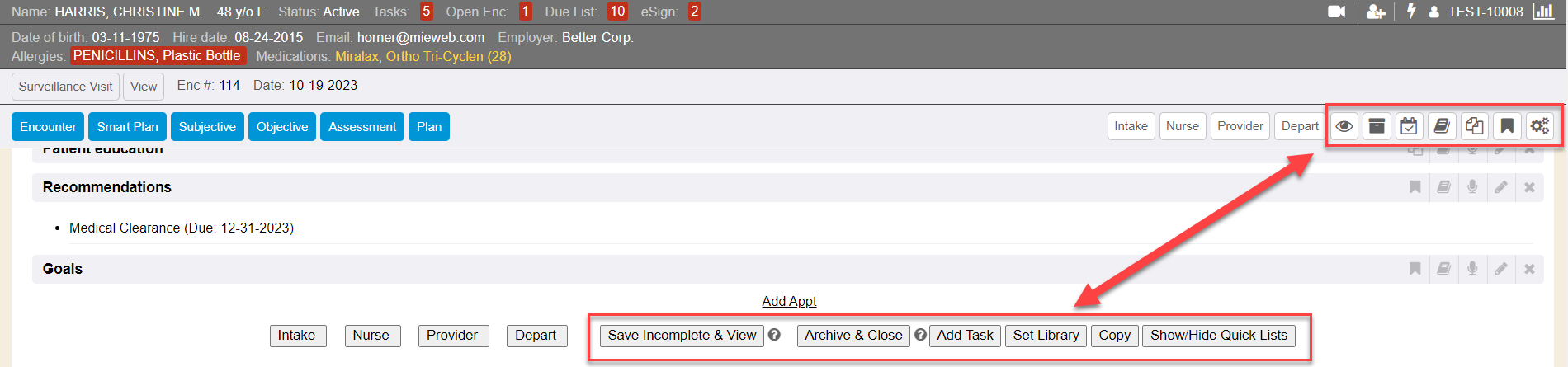Click the lightning bolt icon in header
Image resolution: width=1568 pixels, height=367 pixels.
coord(1411,12)
